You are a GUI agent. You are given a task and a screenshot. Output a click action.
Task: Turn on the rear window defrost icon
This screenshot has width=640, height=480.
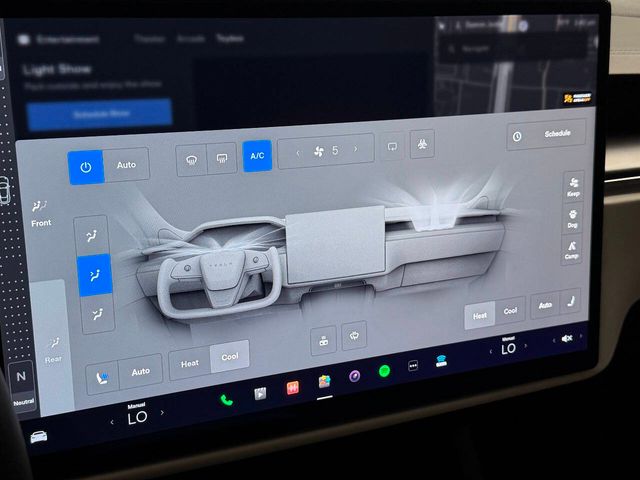pyautogui.click(x=222, y=158)
